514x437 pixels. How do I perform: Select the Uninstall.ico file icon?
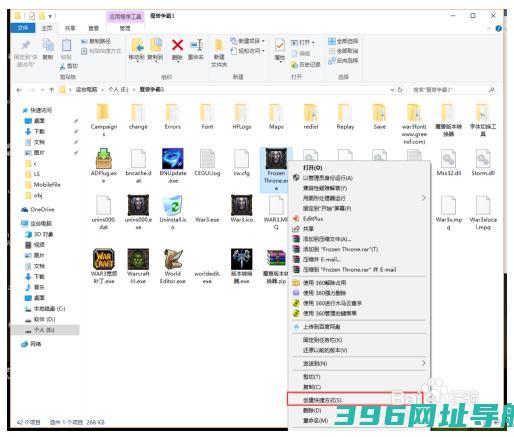click(172, 205)
